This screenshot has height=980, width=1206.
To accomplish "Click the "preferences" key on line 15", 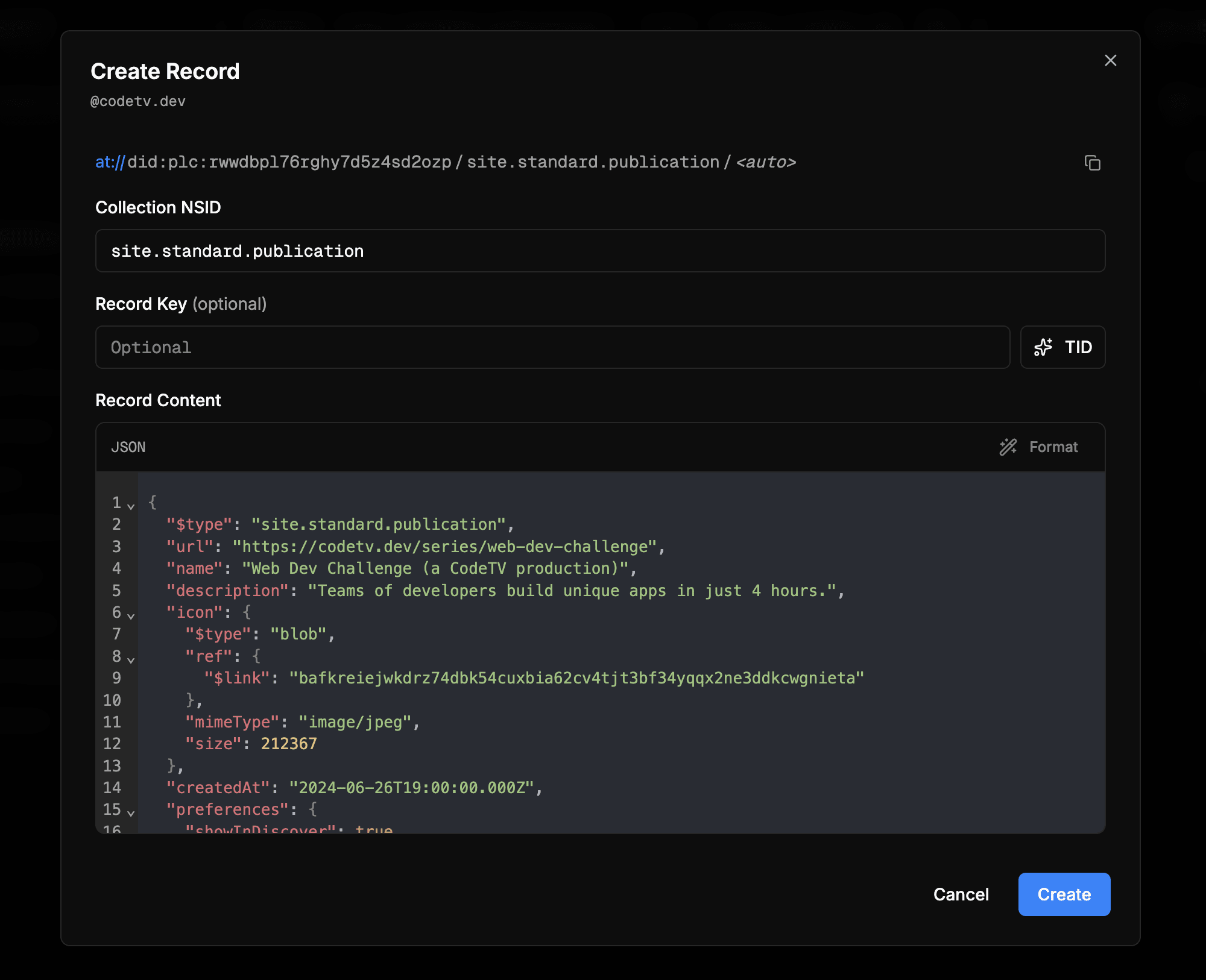I will click(x=228, y=809).
